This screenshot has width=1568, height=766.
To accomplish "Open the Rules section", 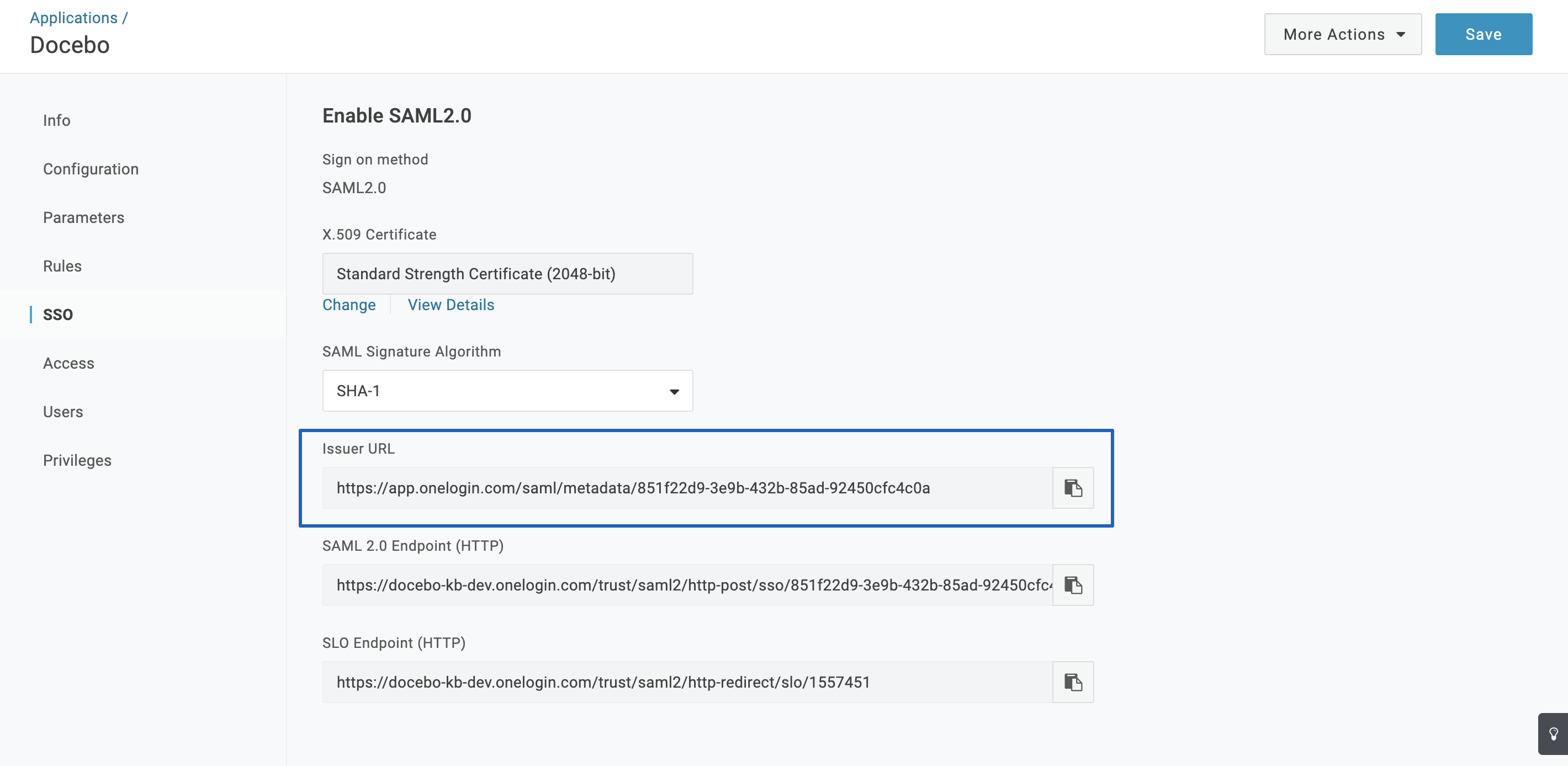I will (x=62, y=267).
